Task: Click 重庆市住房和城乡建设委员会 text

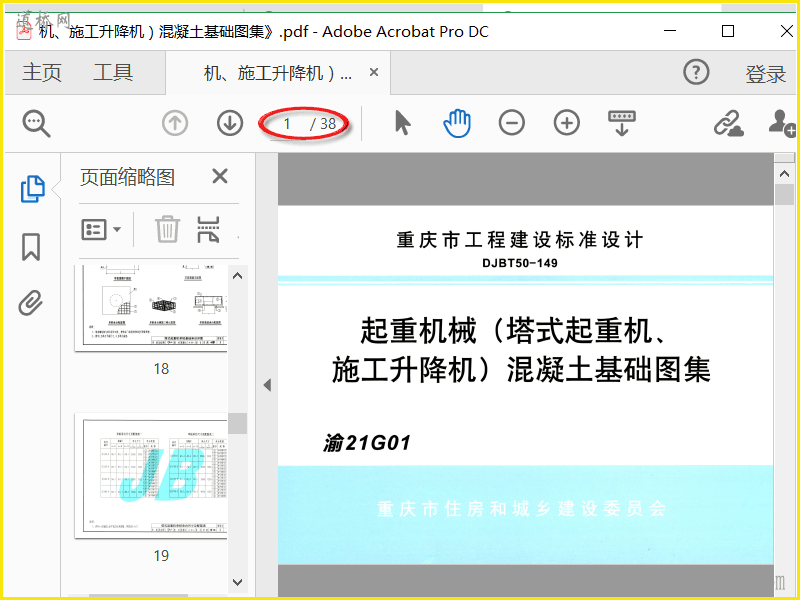Action: [x=521, y=509]
